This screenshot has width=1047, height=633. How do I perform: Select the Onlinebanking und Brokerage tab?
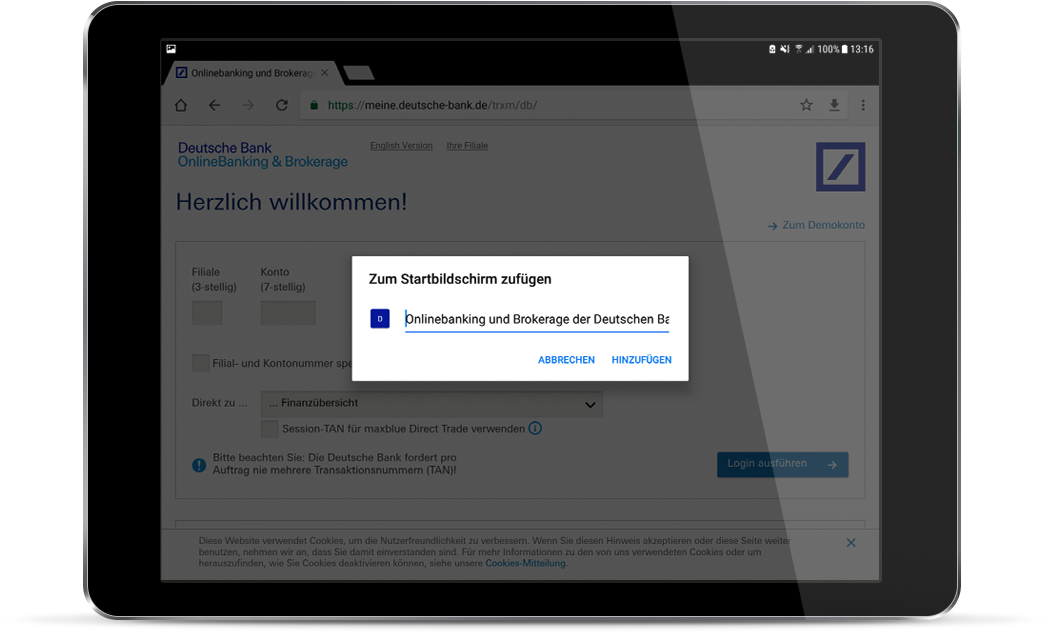pyautogui.click(x=250, y=72)
